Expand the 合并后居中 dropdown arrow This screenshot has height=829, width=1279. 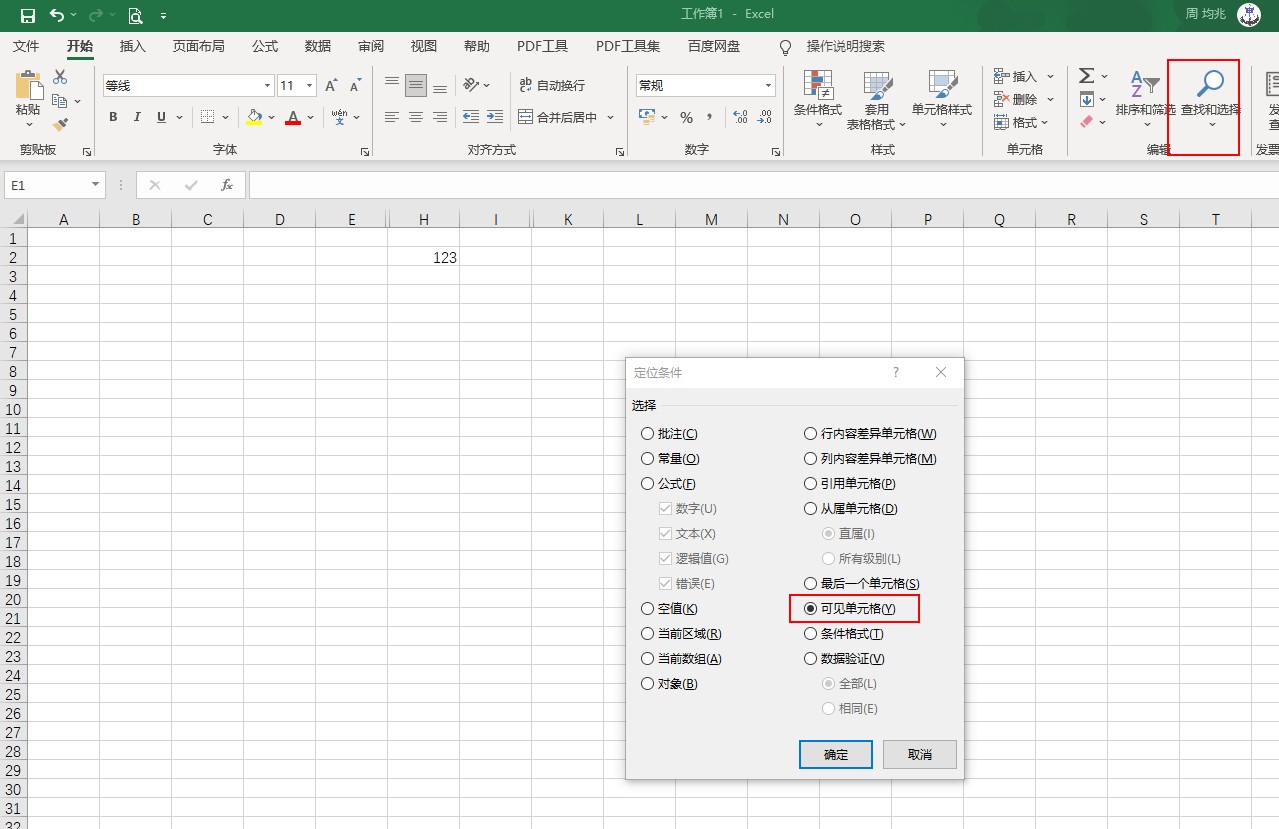point(610,117)
